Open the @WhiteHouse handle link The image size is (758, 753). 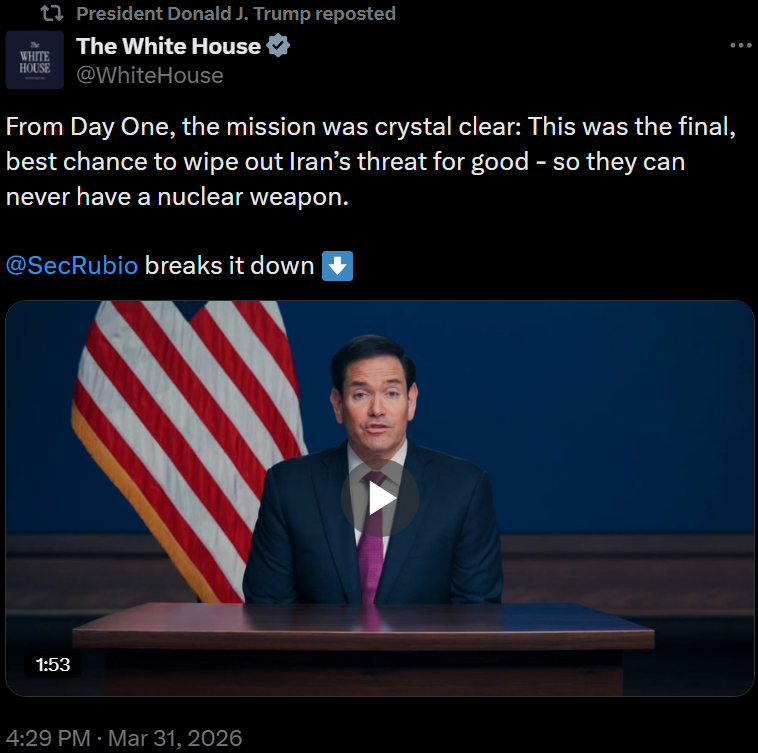(149, 75)
